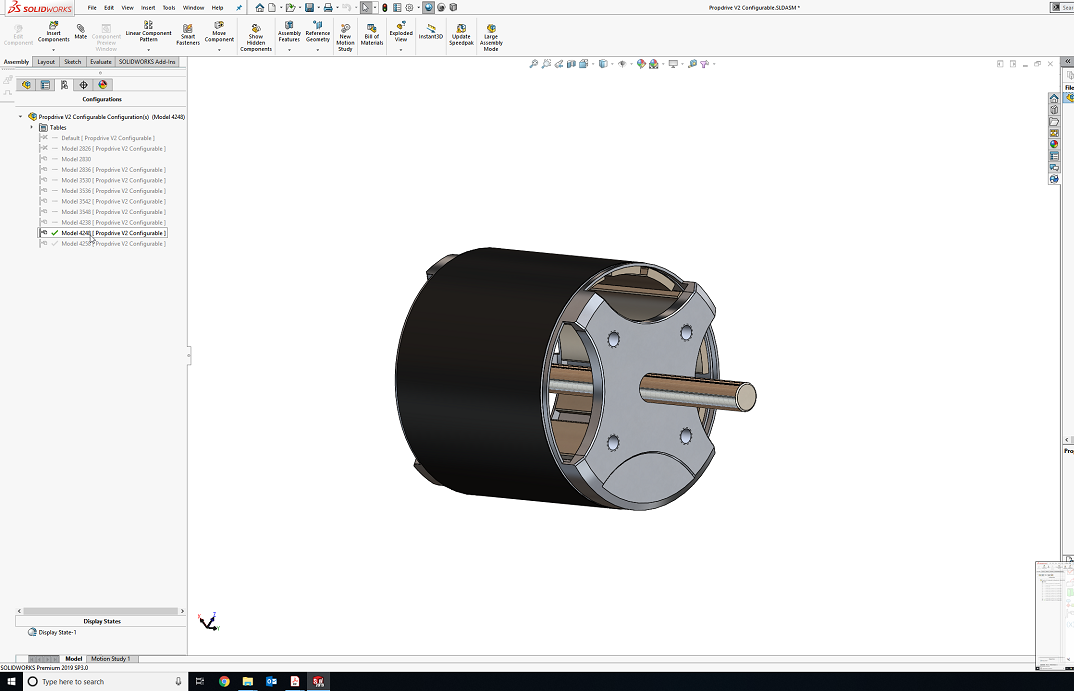Open the Windows Start menu
Screen dimensions: 1074x691
(x=11, y=681)
